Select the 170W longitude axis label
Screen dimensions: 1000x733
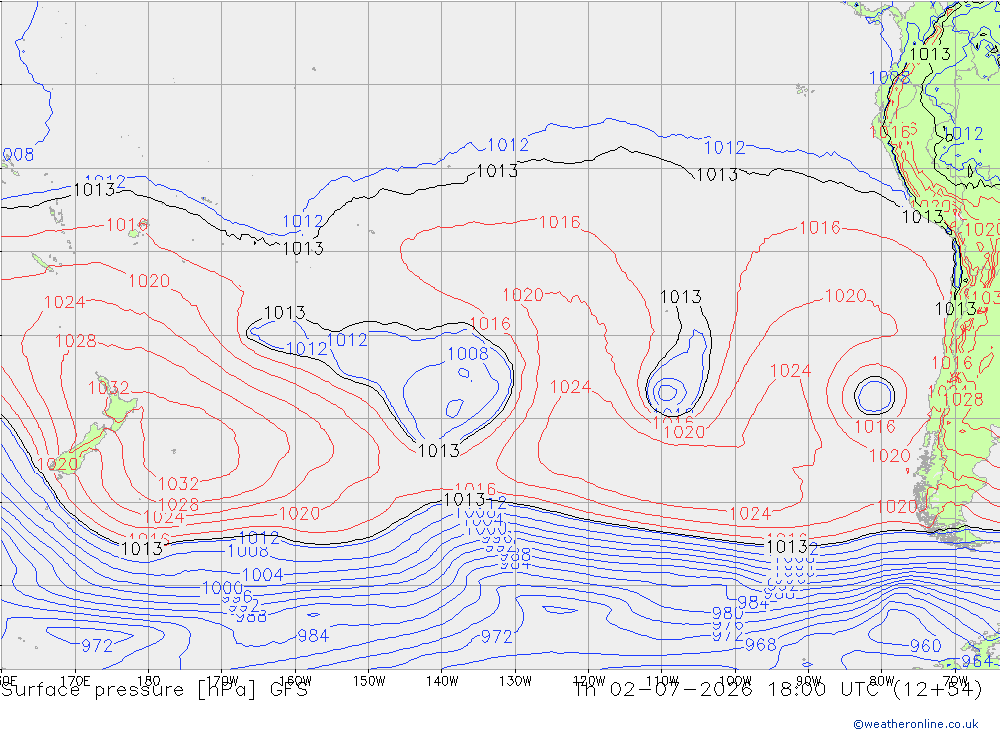pyautogui.click(x=222, y=681)
